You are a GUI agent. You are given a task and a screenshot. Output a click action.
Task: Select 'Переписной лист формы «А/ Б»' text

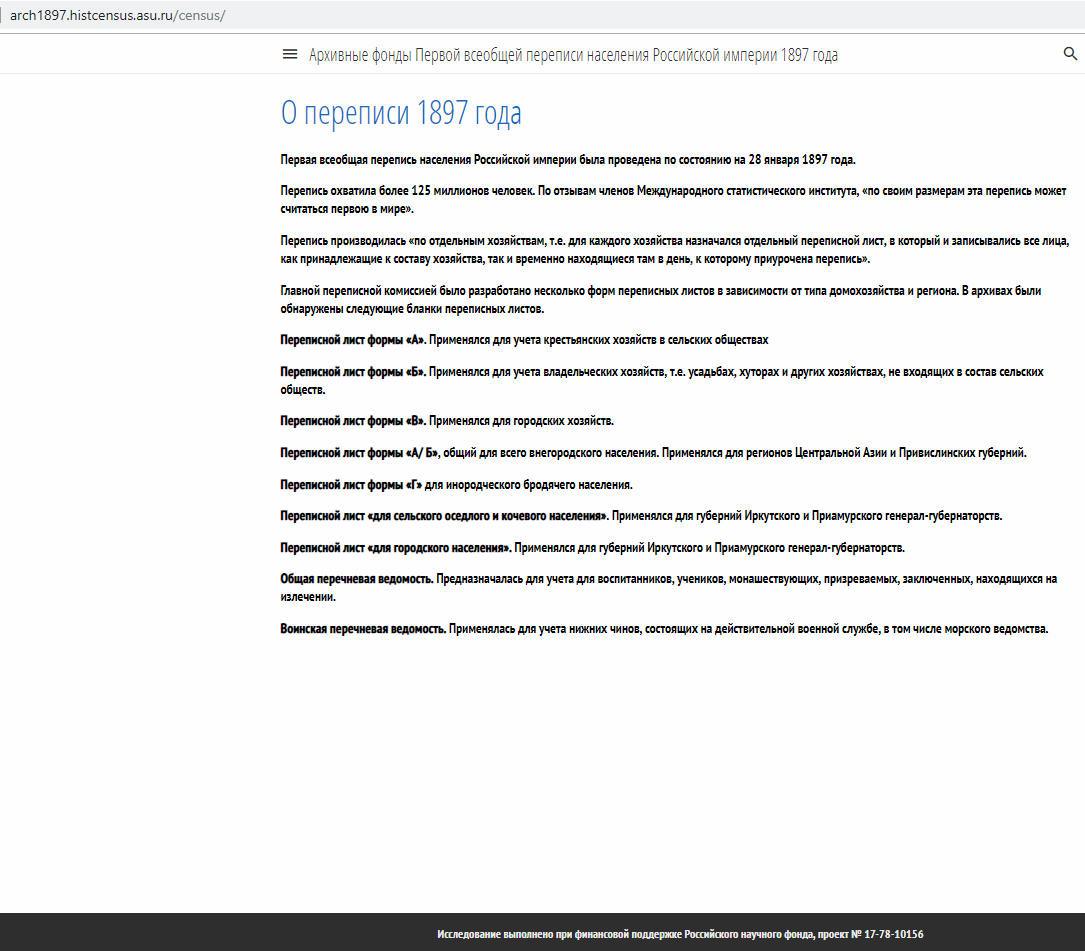tap(360, 453)
